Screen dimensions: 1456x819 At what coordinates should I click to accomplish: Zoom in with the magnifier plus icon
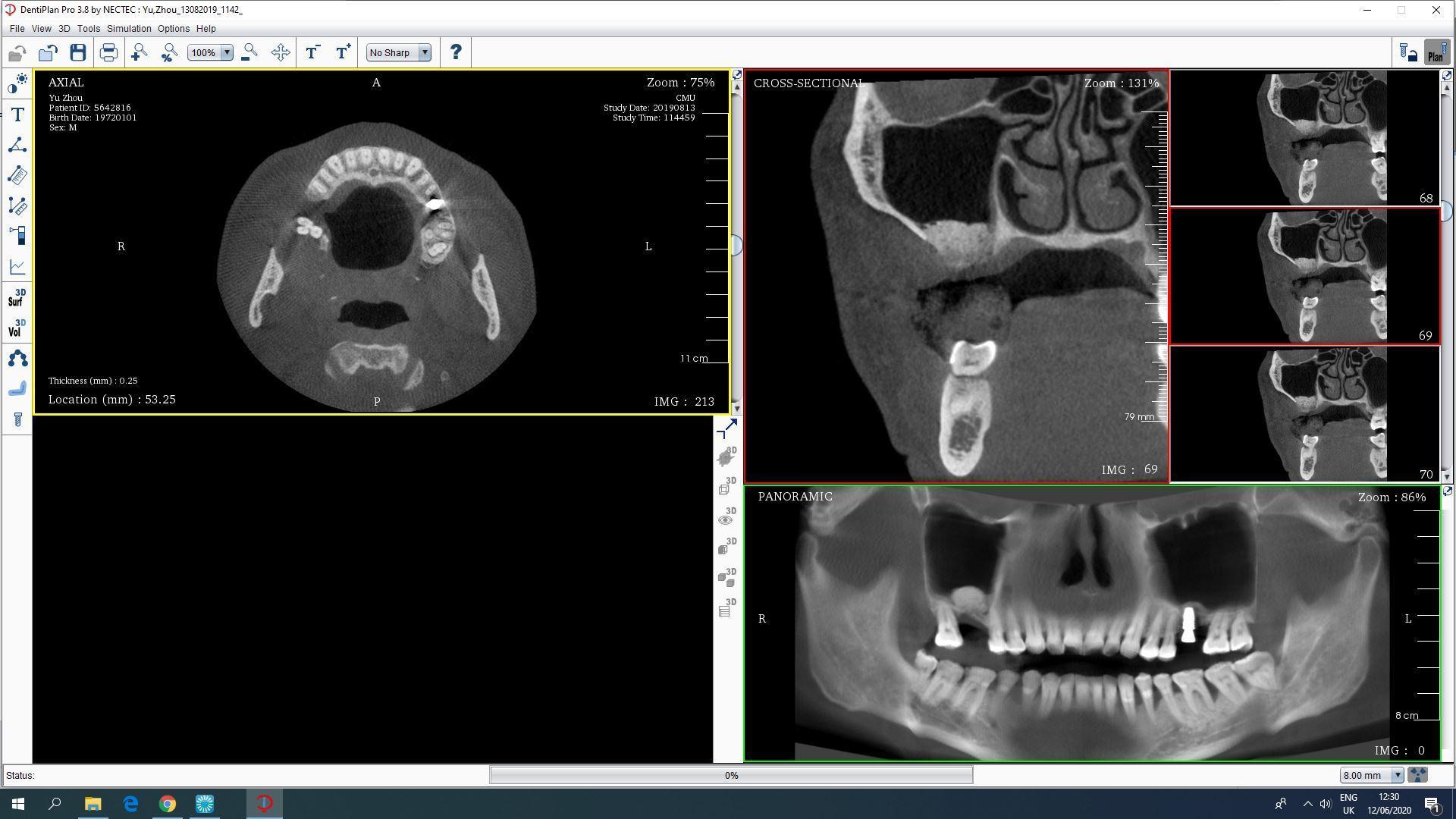tap(139, 52)
